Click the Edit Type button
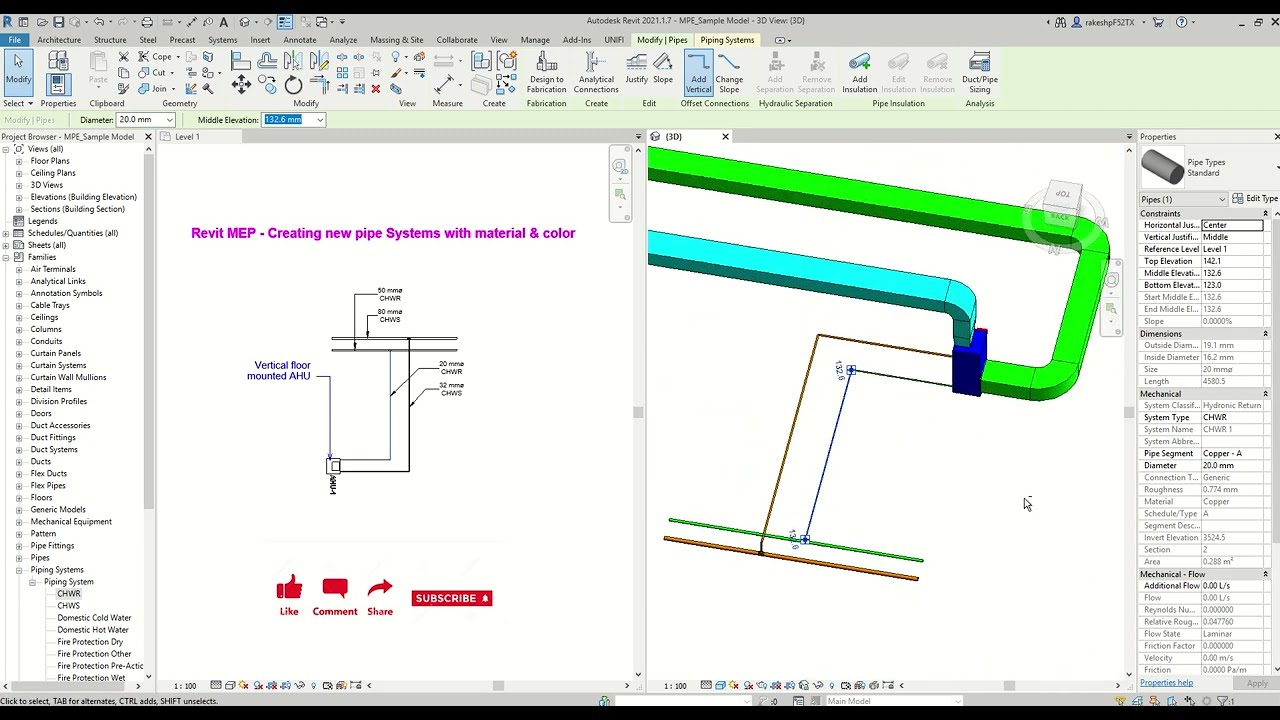This screenshot has height=720, width=1280. (1254, 199)
